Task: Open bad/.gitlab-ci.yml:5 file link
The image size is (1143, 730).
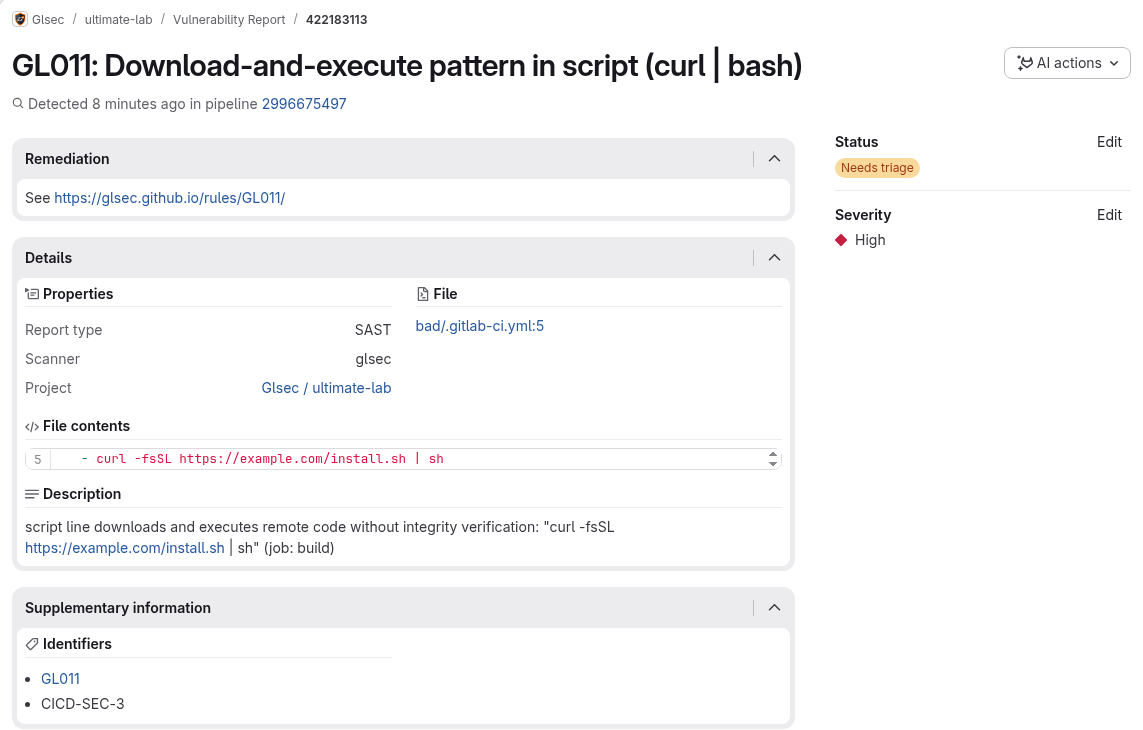Action: point(480,326)
